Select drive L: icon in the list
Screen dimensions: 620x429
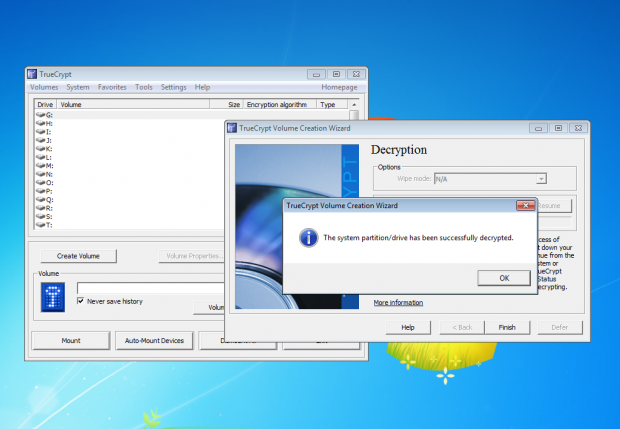(41, 157)
